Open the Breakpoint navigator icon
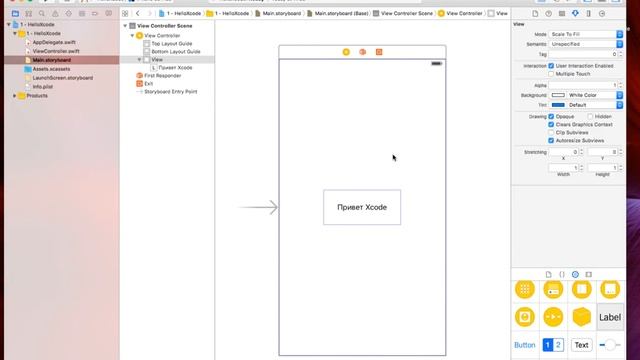This screenshot has height=360, width=640. point(95,13)
